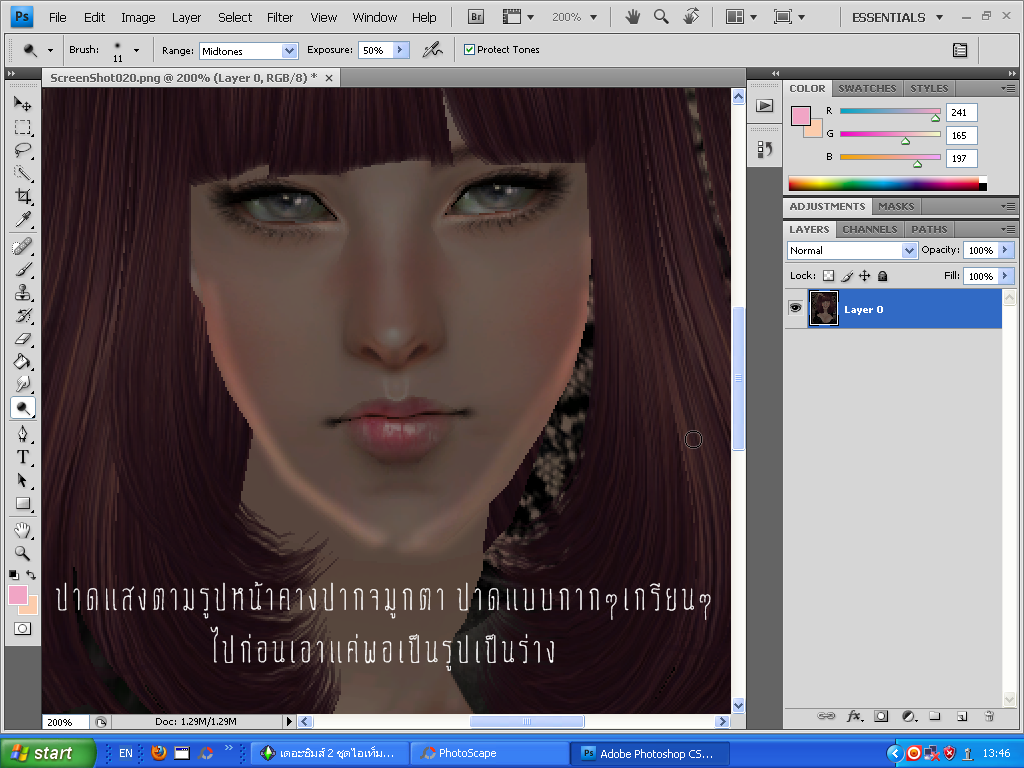Open the Filter menu
This screenshot has height=768, width=1024.
pyautogui.click(x=280, y=18)
